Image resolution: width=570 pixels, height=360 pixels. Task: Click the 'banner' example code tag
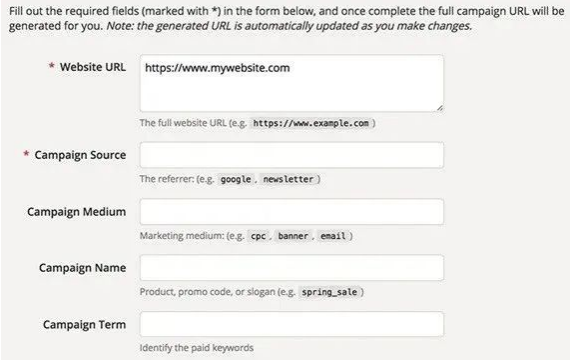tap(293, 236)
